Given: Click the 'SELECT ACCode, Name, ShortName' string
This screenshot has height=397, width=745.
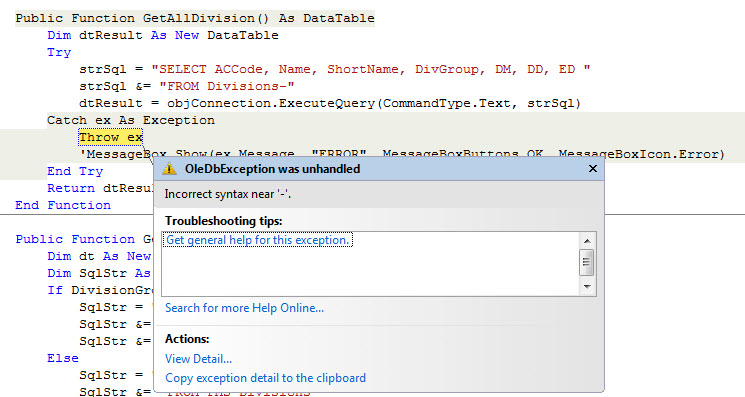Looking at the screenshot, I should (x=371, y=69).
